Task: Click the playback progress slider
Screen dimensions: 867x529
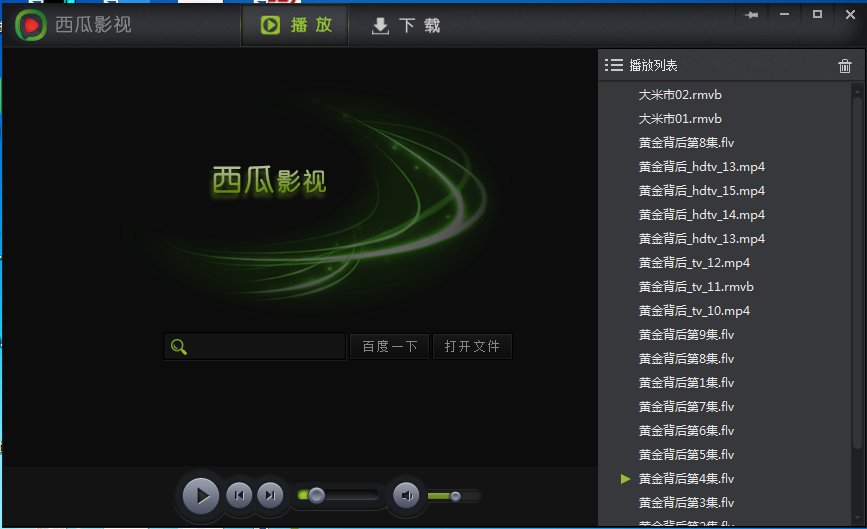Action: [x=338, y=495]
